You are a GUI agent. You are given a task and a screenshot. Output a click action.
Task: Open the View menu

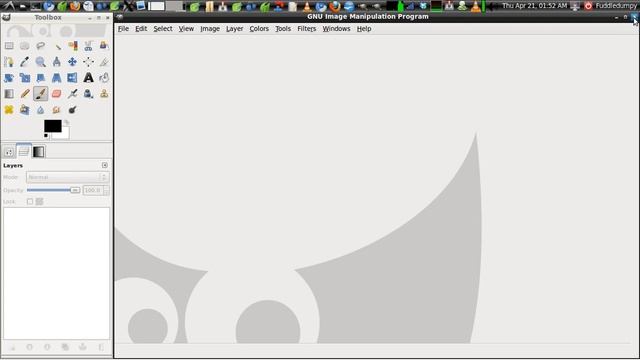(x=186, y=29)
